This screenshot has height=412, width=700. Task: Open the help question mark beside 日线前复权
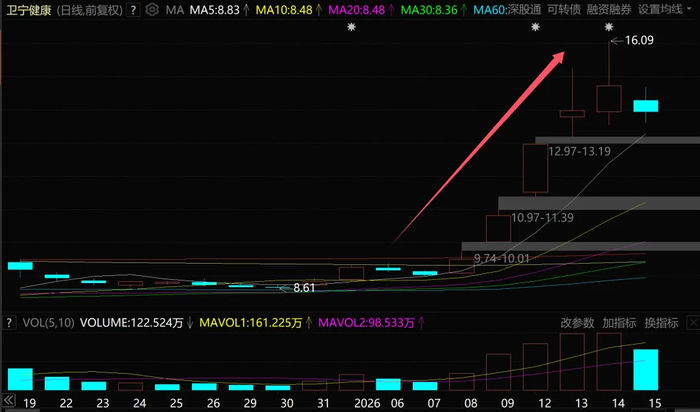point(133,9)
